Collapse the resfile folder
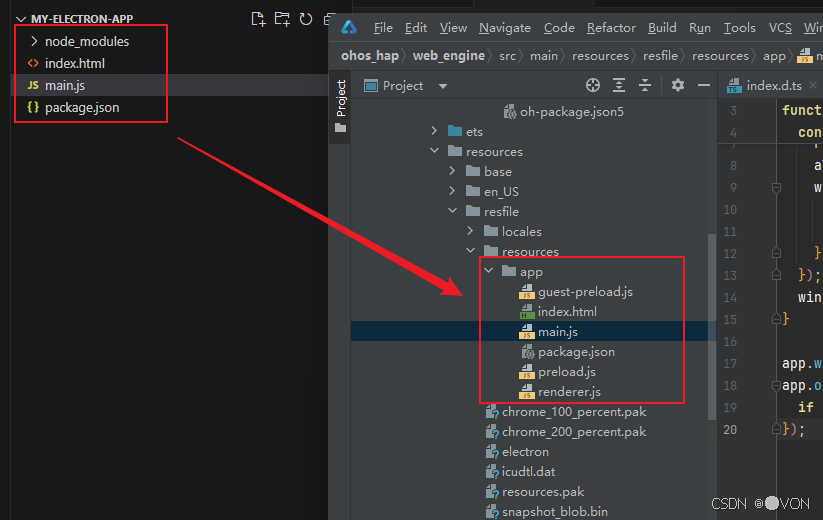The height and width of the screenshot is (520, 823). pos(452,210)
